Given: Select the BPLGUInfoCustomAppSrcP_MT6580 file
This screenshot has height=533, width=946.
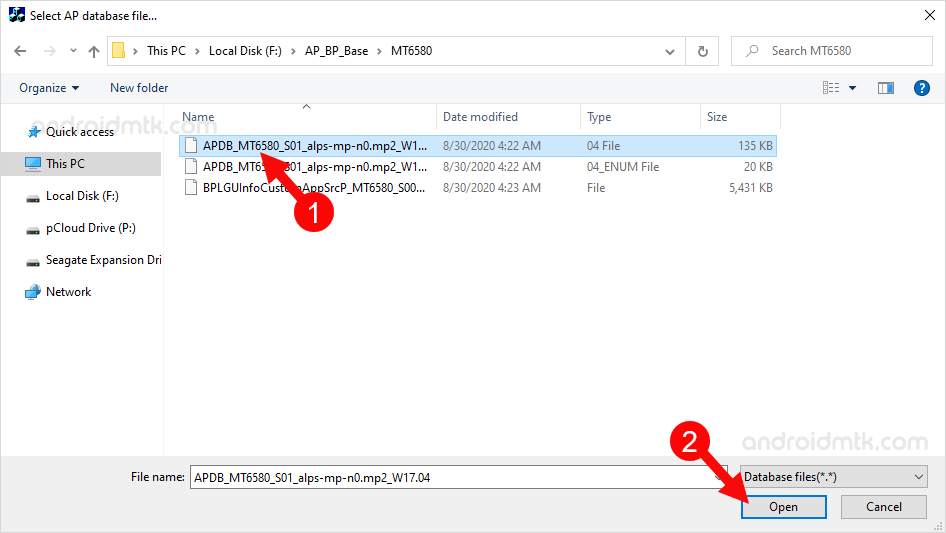Looking at the screenshot, I should (477, 188).
